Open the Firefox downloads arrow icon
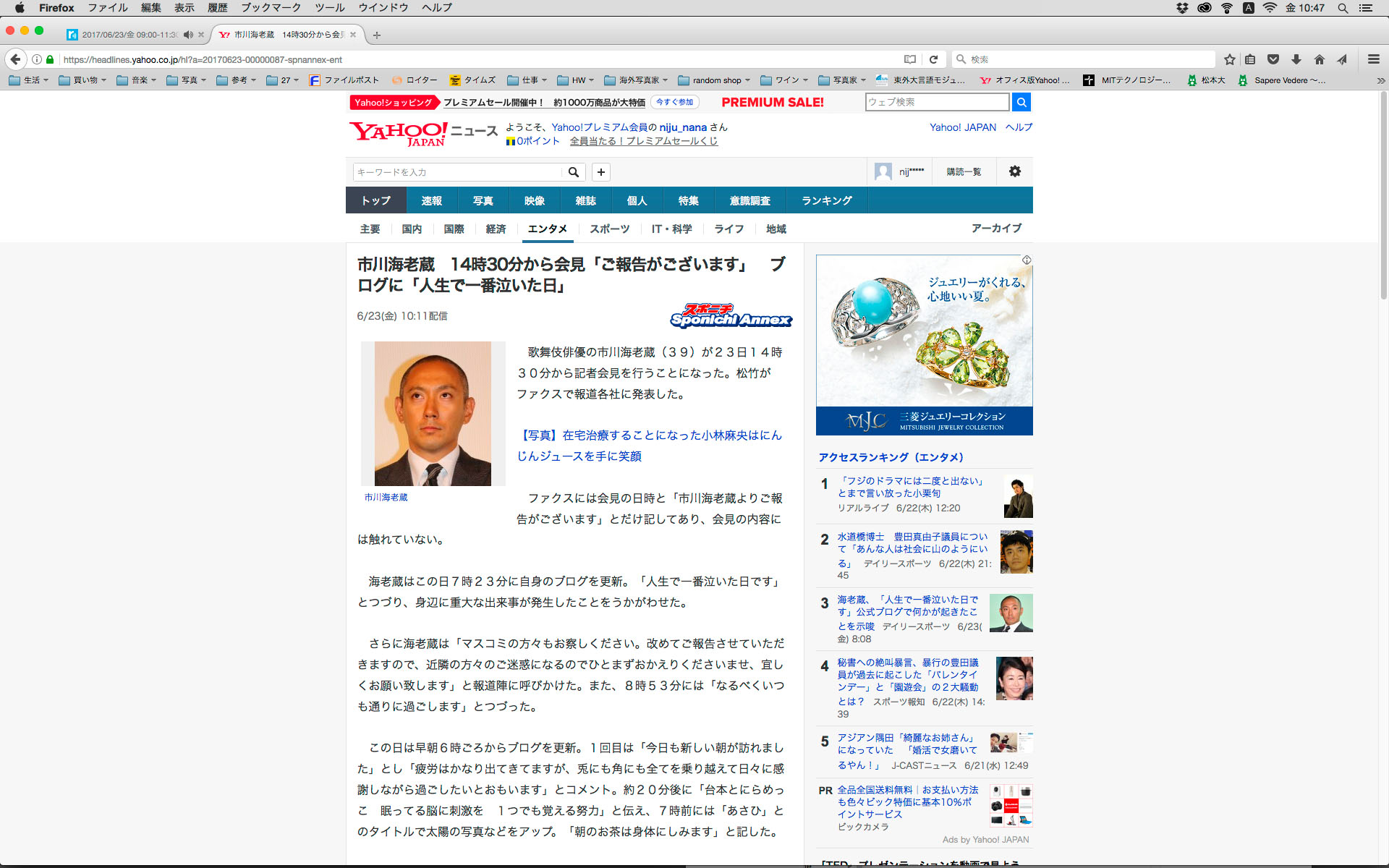The image size is (1389, 868). coord(1296,59)
